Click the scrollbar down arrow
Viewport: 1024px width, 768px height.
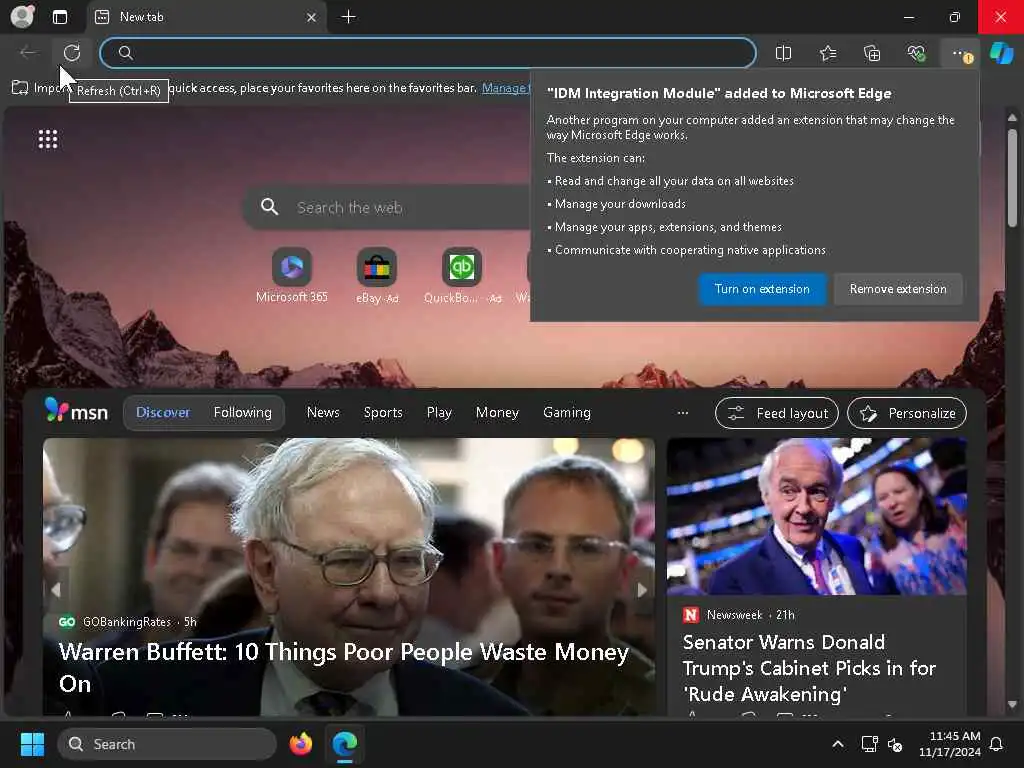(x=1012, y=704)
